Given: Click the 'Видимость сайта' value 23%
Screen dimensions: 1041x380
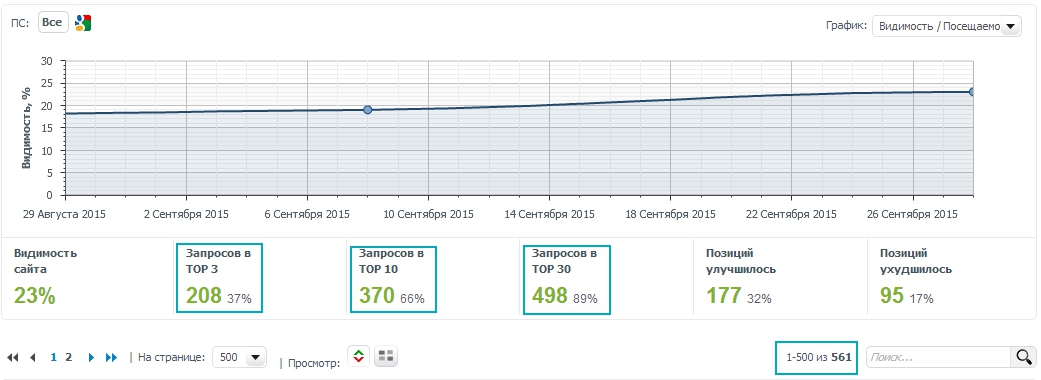Looking at the screenshot, I should point(35,296).
